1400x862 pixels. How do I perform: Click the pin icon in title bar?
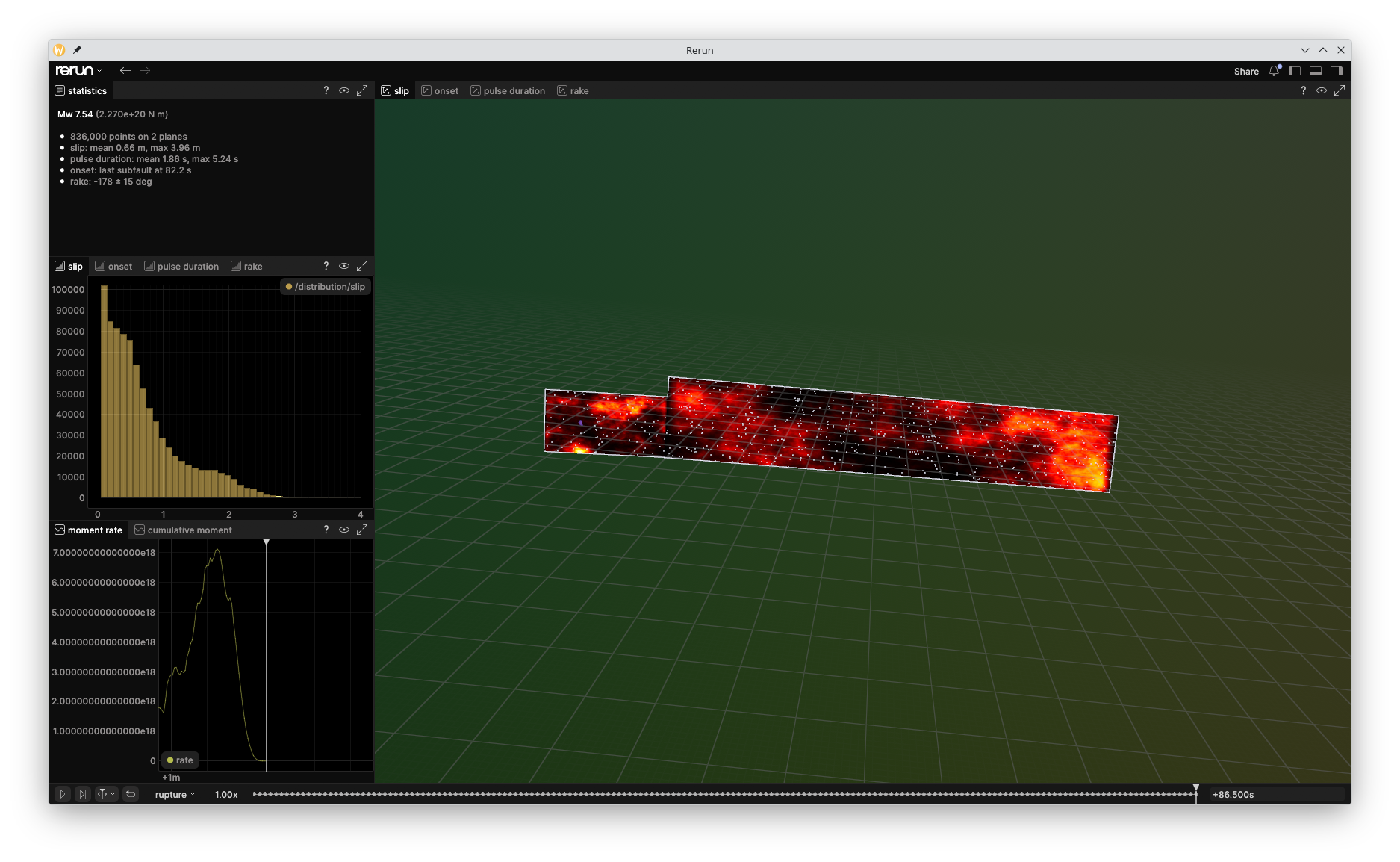point(77,50)
